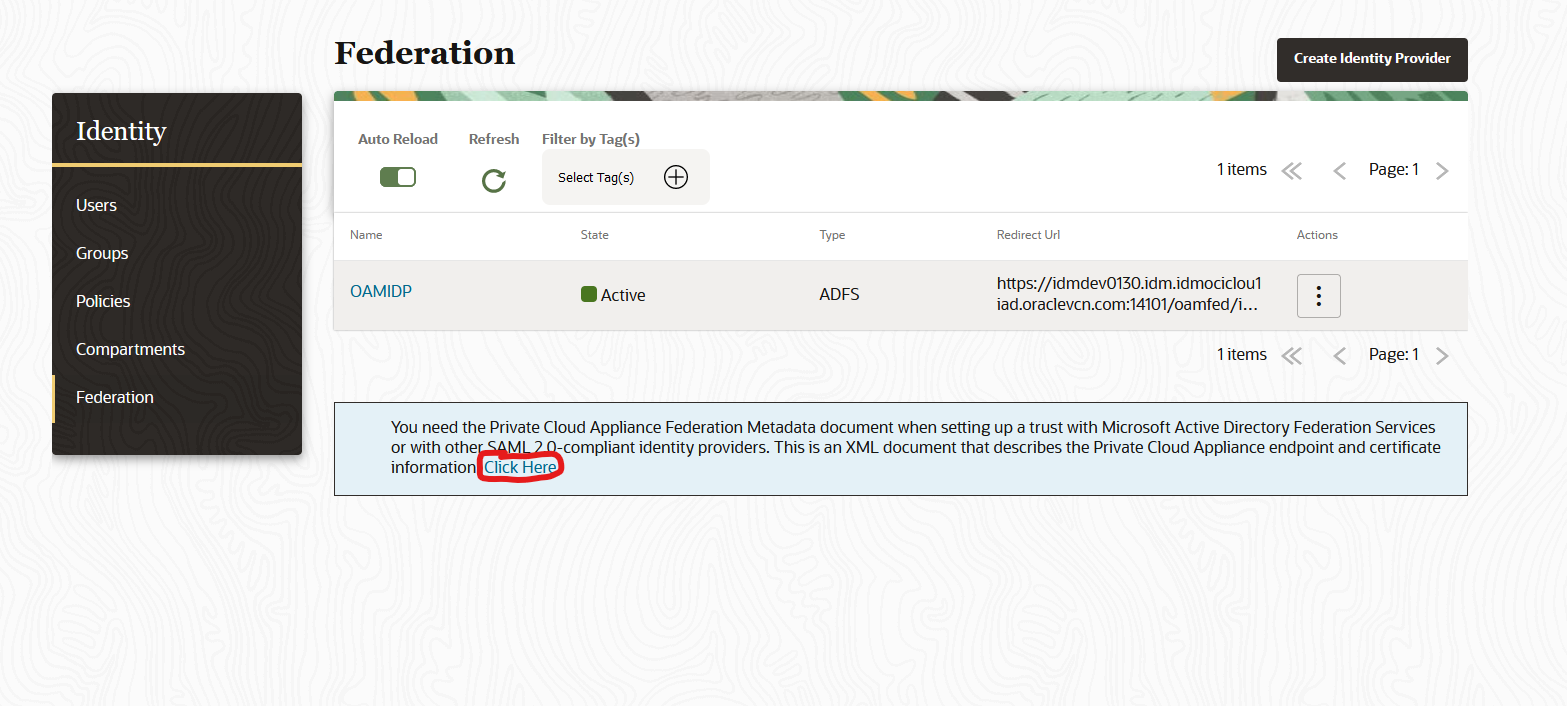Click the top 'Page: 1' label
The width and height of the screenshot is (1567, 706).
[1394, 170]
